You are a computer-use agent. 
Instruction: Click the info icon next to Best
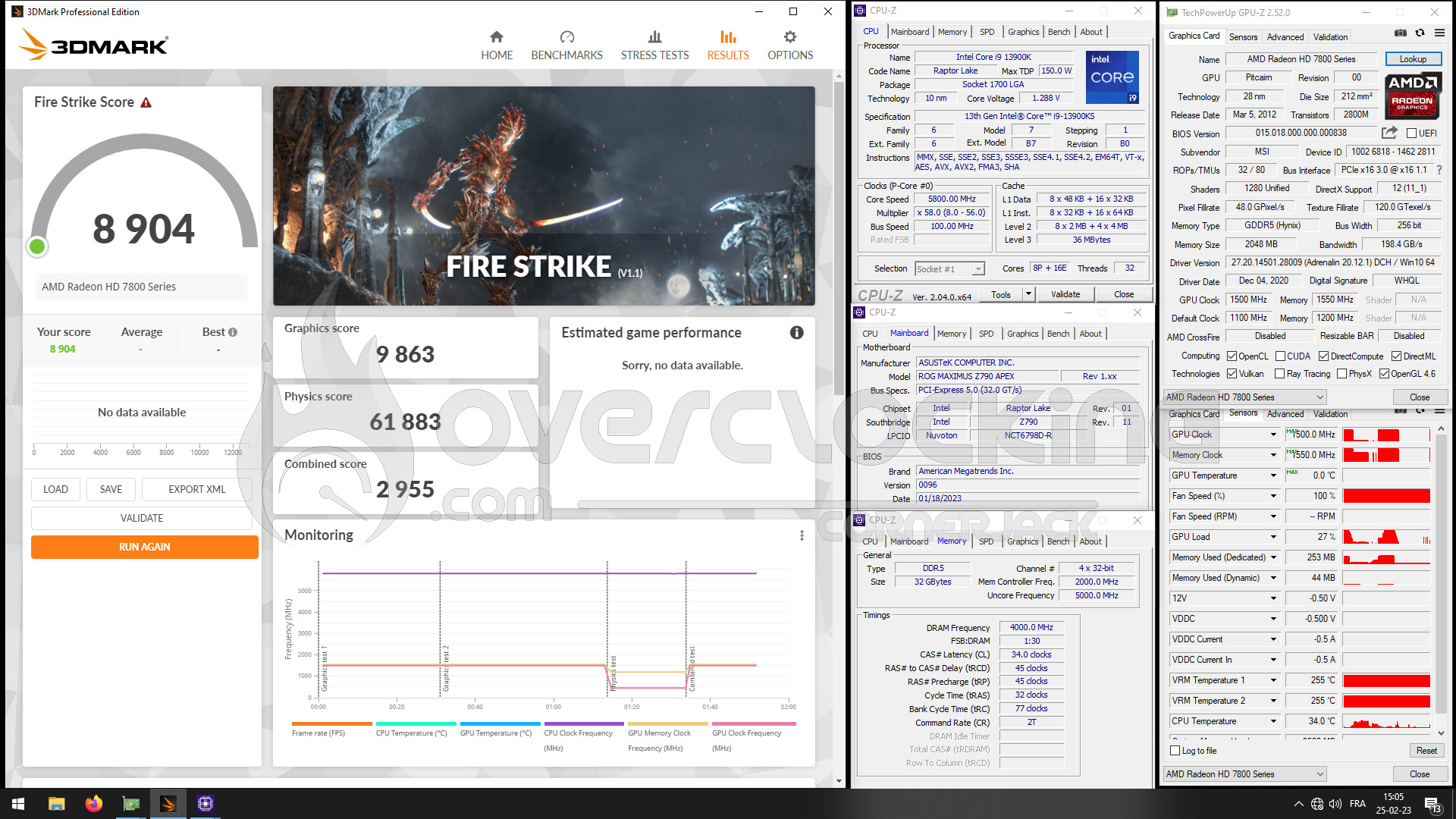[233, 332]
